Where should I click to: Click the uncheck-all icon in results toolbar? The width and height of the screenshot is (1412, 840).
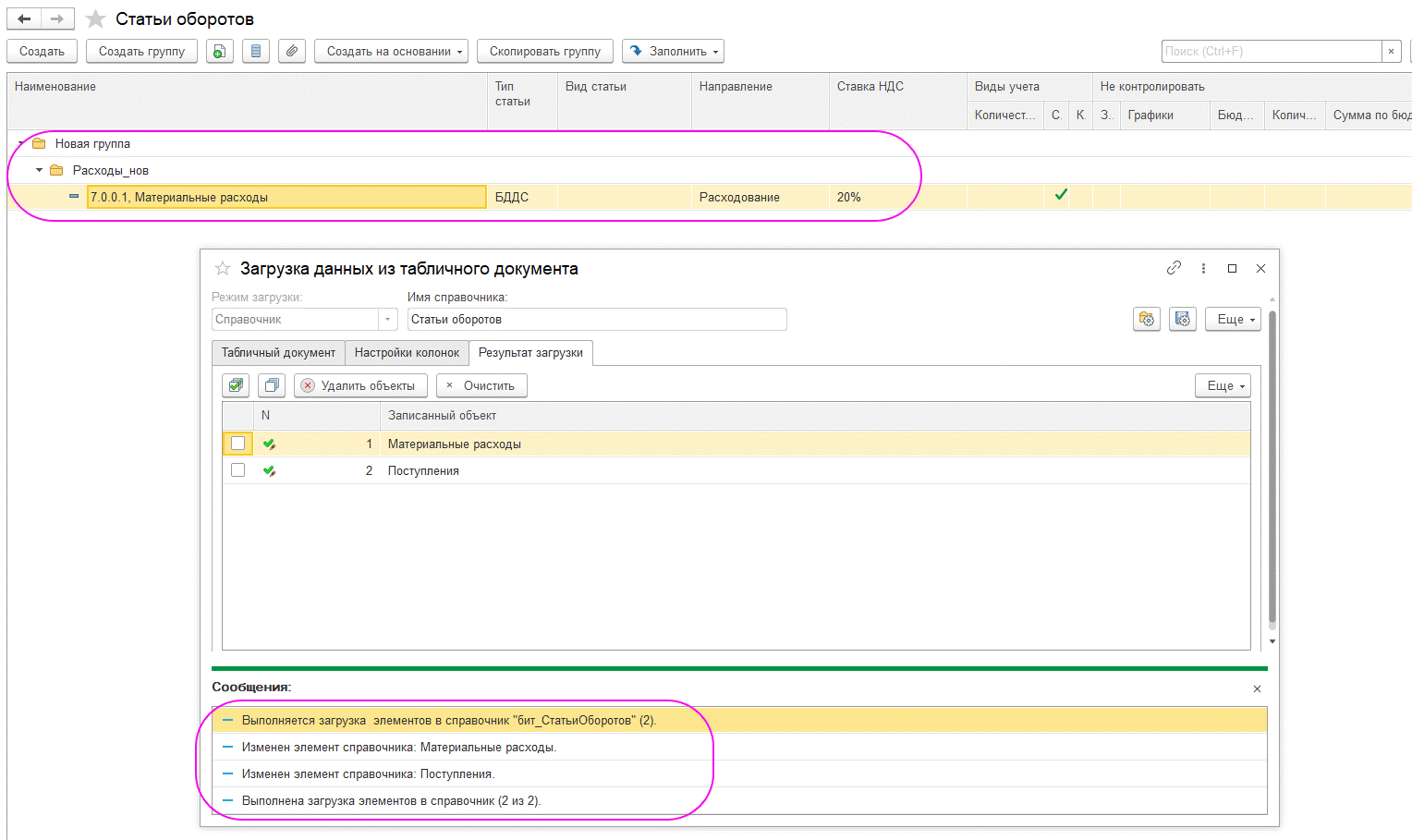point(272,385)
